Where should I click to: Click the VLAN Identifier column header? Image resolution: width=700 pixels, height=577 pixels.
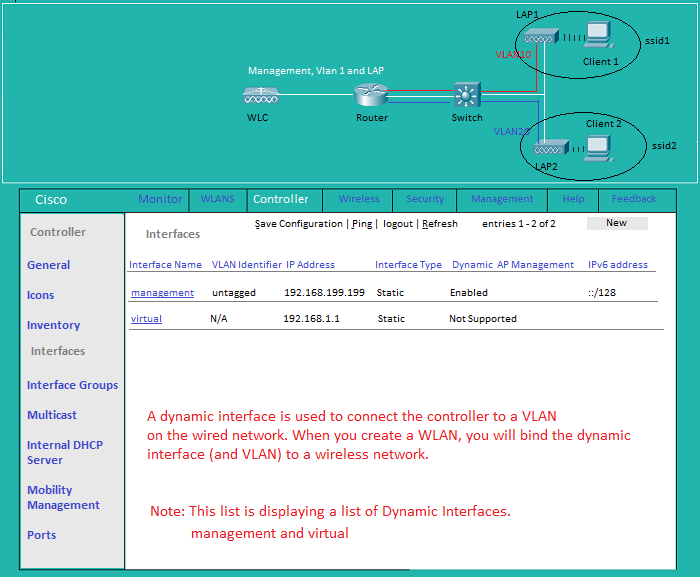coord(247,265)
